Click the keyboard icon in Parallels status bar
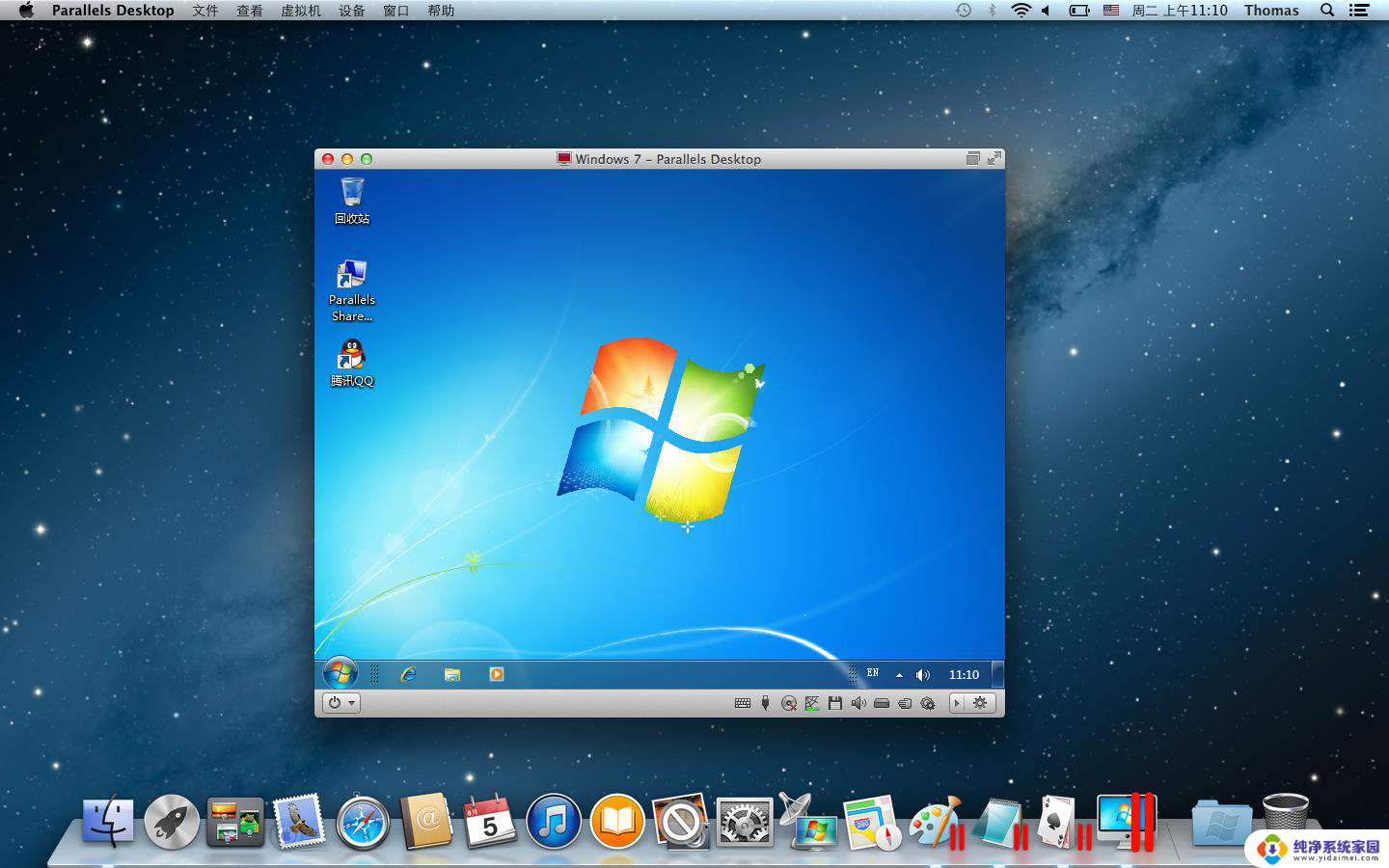The image size is (1389, 868). (x=743, y=703)
